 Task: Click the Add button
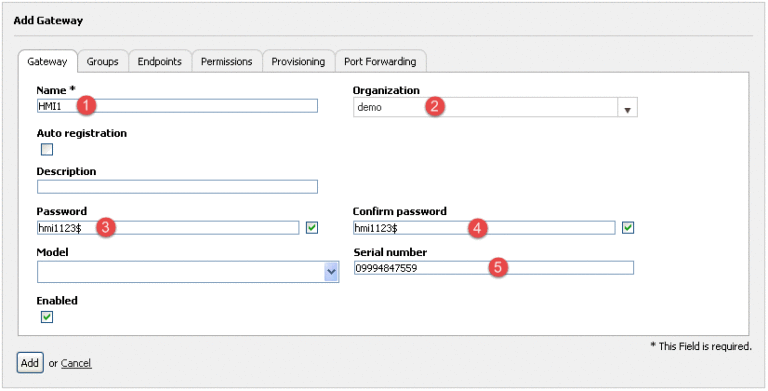pyautogui.click(x=30, y=363)
